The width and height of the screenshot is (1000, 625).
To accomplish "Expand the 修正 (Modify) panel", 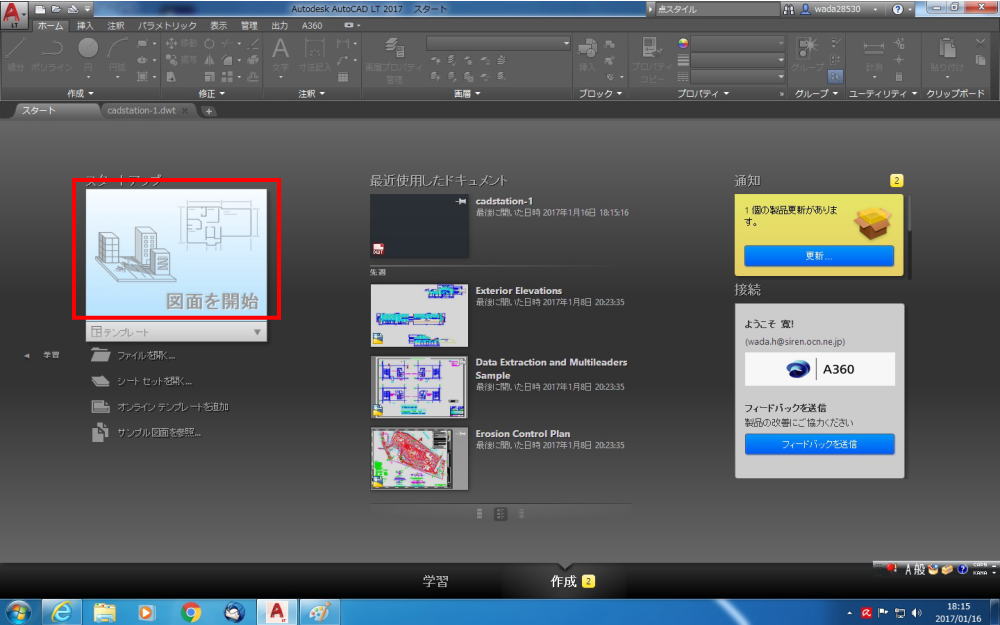I will pos(212,94).
